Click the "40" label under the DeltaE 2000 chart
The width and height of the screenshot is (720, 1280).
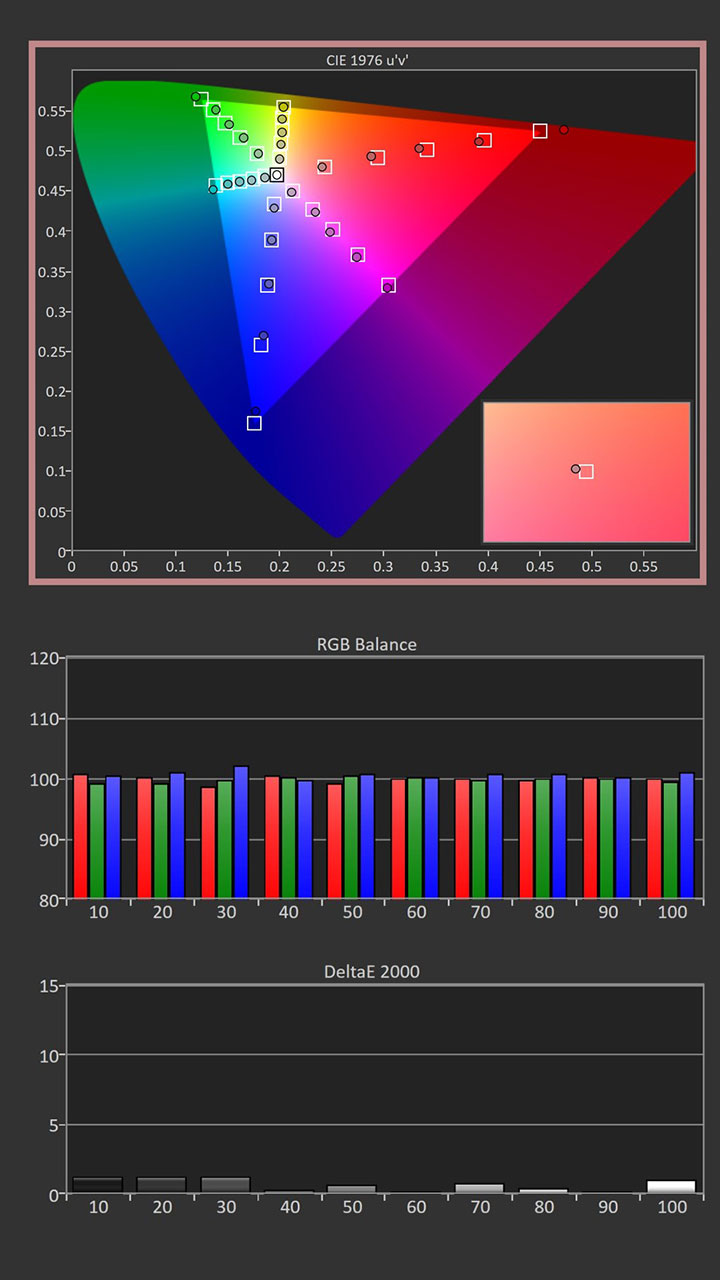pos(289,1207)
